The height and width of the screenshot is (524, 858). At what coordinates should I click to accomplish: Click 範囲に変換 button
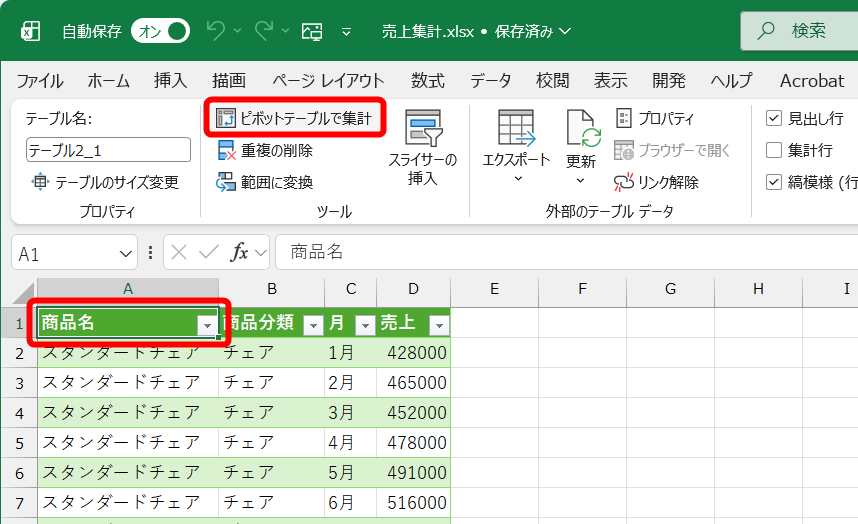[x=265, y=182]
